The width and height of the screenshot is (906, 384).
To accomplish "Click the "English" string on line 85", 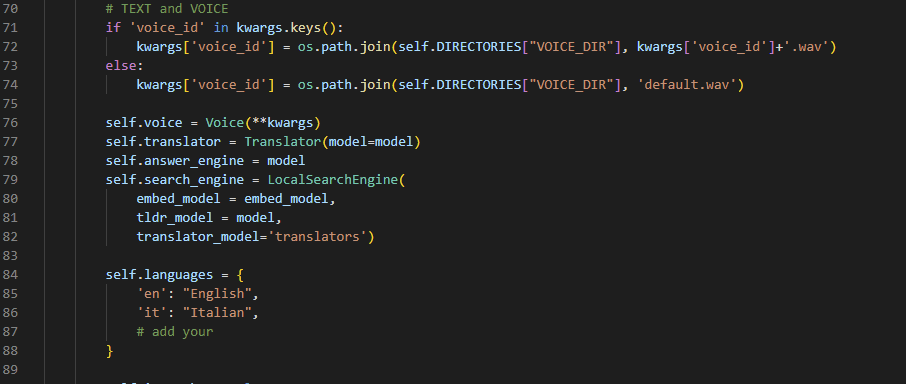I will click(x=217, y=294).
